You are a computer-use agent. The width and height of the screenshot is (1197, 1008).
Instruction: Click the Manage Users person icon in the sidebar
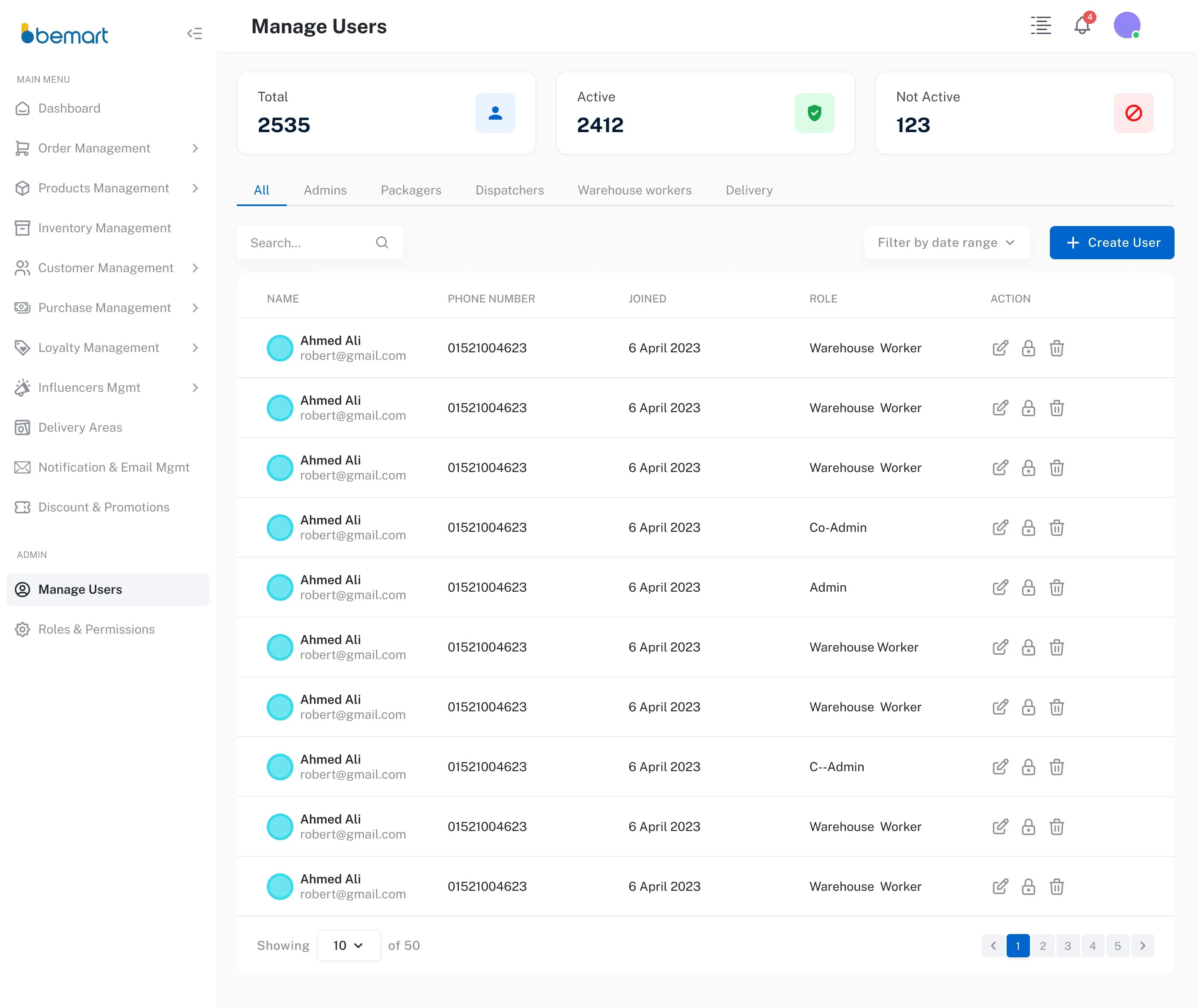[22, 590]
